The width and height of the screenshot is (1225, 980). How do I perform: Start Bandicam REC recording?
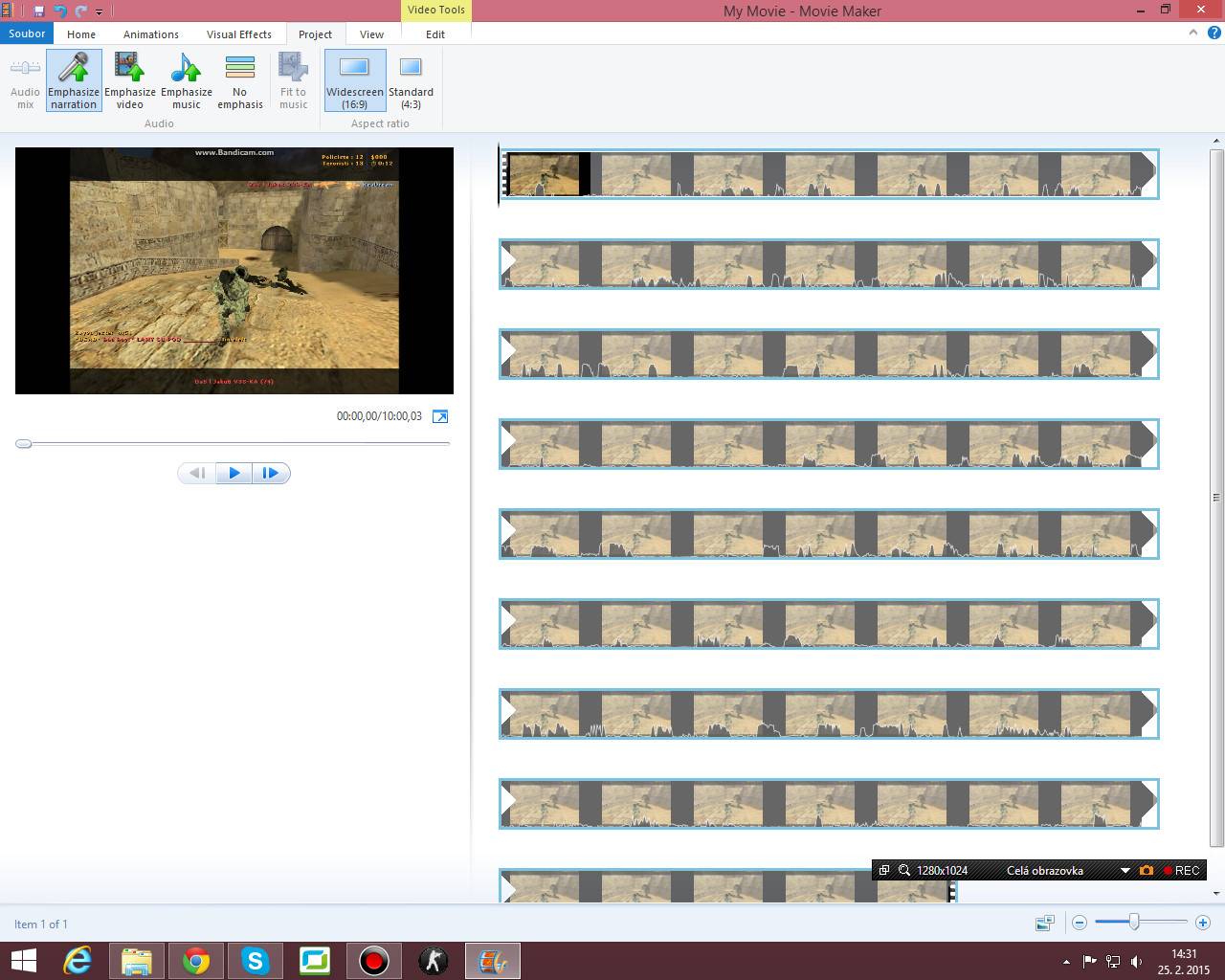1182,870
